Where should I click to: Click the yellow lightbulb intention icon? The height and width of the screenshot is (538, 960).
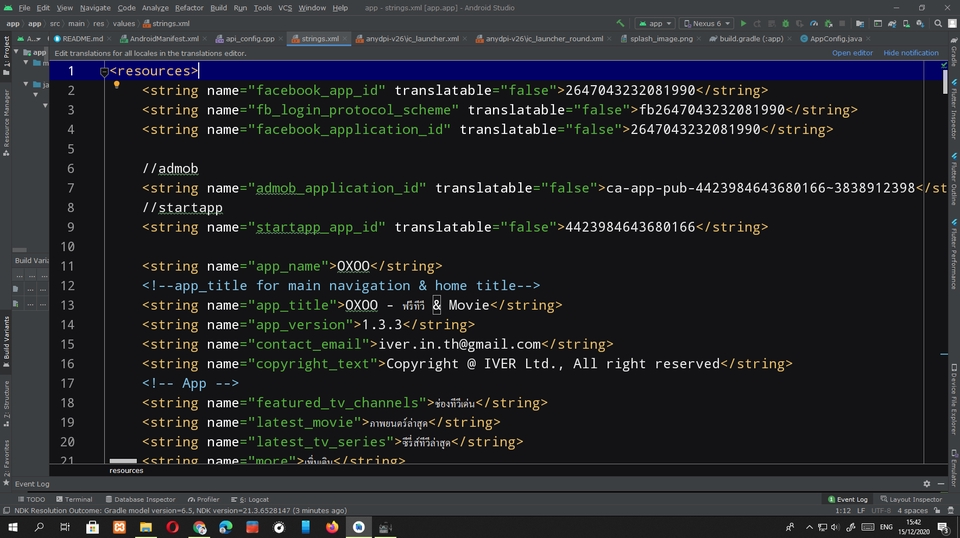(x=116, y=86)
